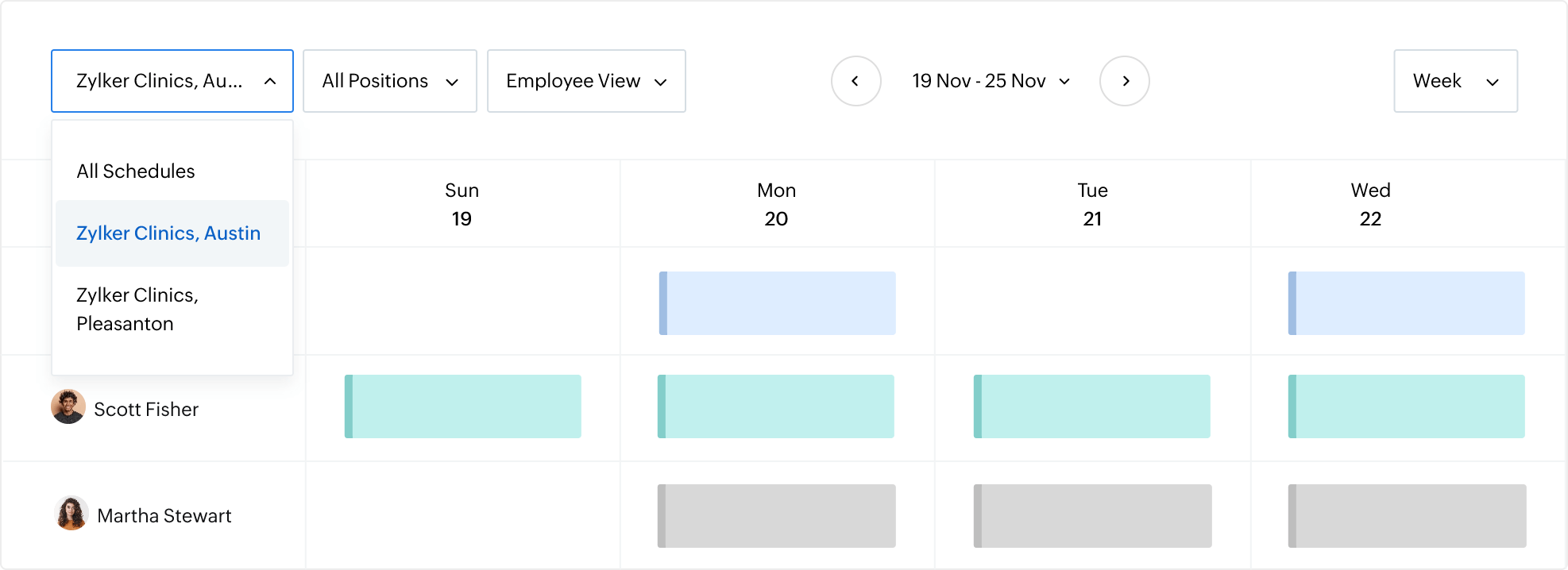Expand the Employee View dropdown

[x=586, y=80]
